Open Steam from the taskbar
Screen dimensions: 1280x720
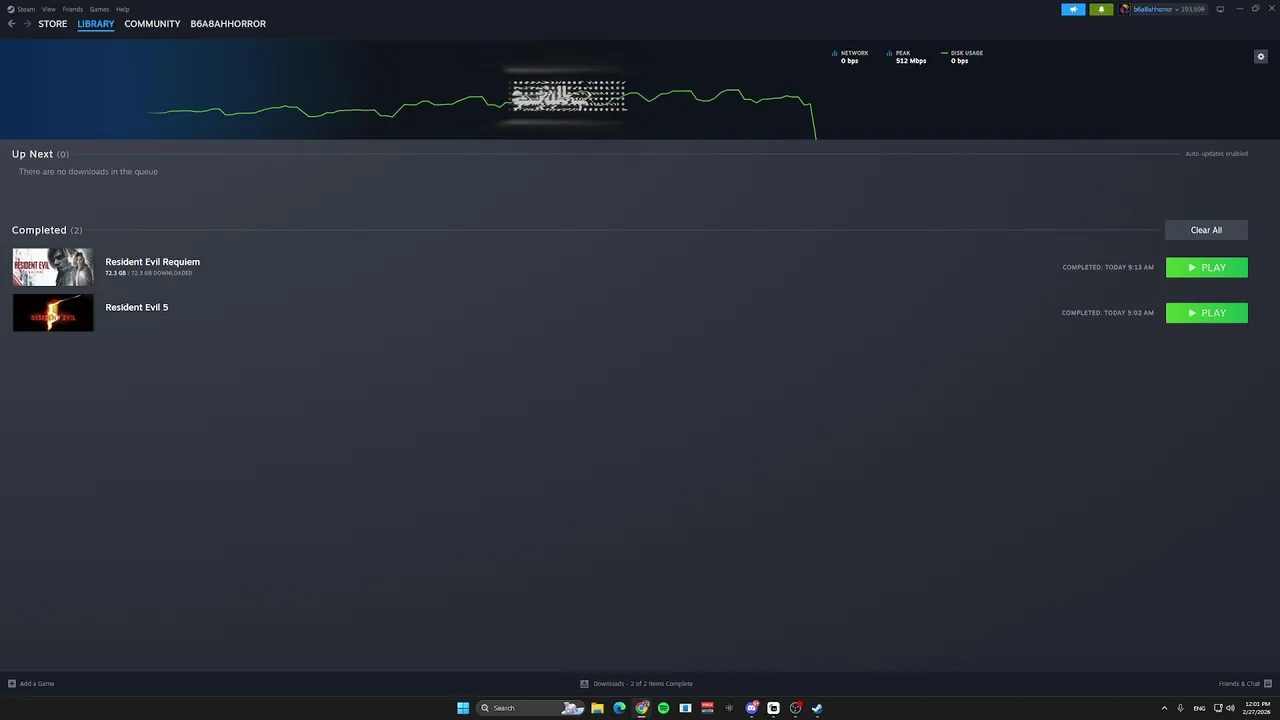pos(817,708)
